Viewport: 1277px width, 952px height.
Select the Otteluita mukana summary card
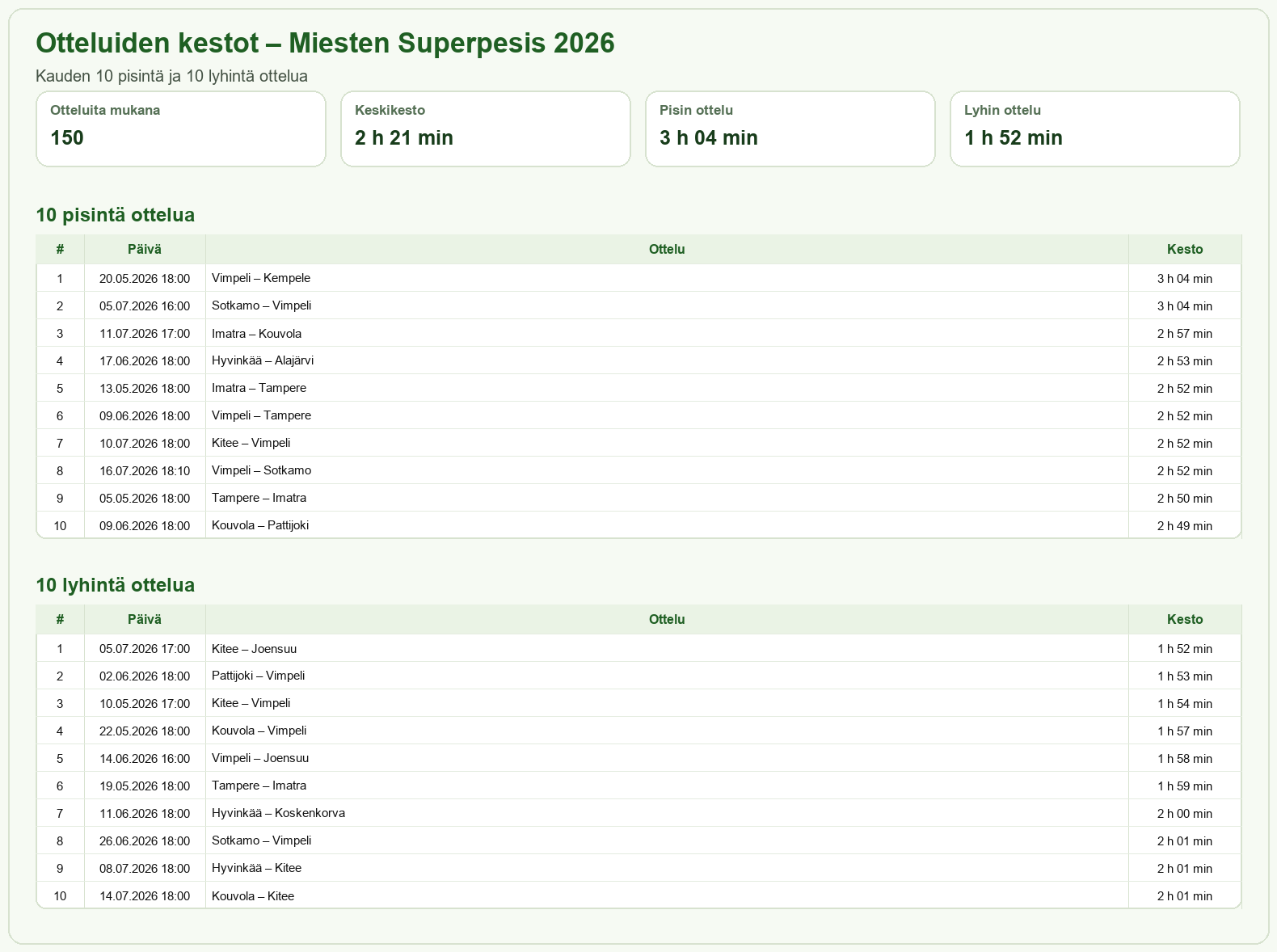(181, 129)
